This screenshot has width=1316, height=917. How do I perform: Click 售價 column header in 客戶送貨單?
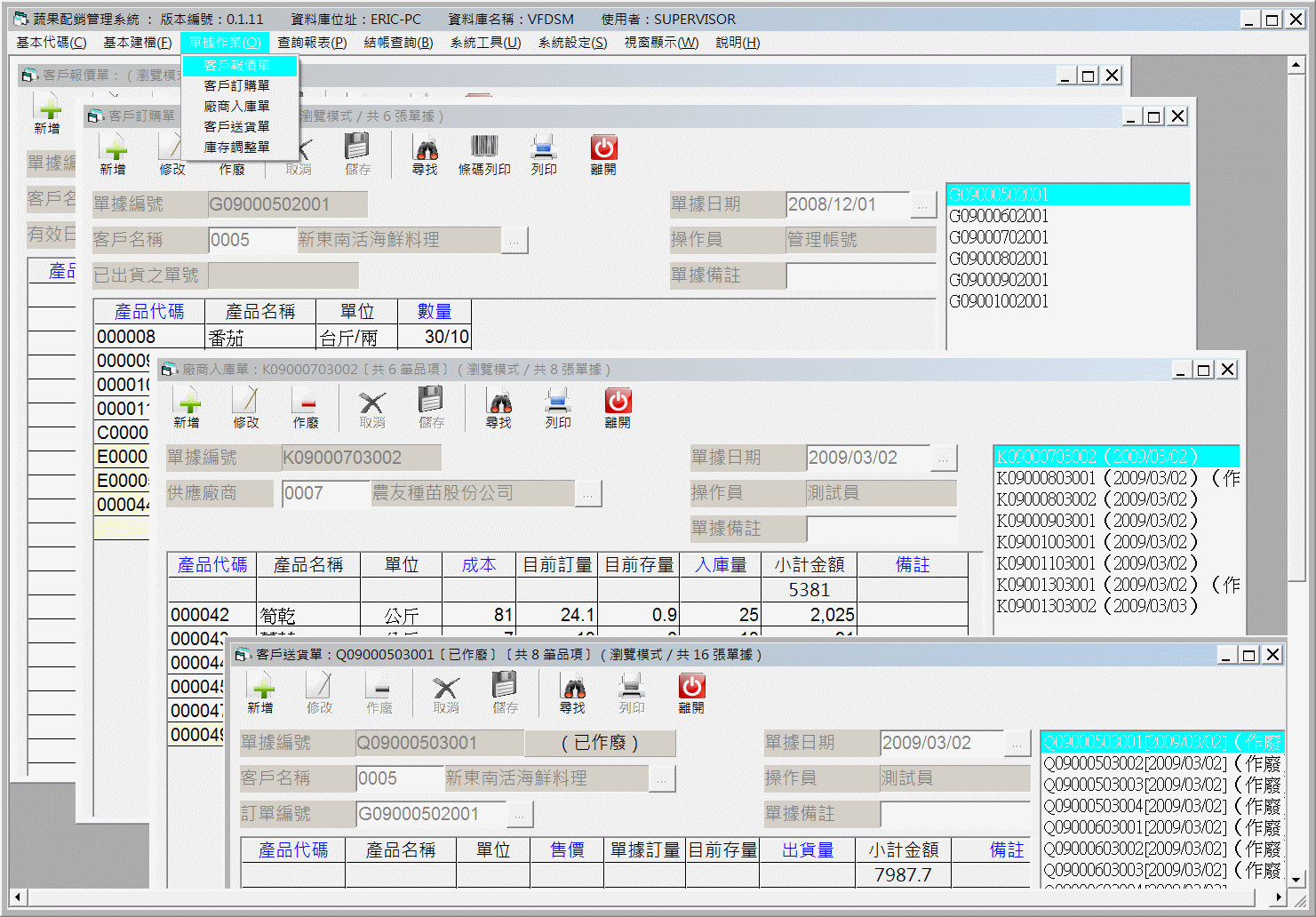point(567,850)
